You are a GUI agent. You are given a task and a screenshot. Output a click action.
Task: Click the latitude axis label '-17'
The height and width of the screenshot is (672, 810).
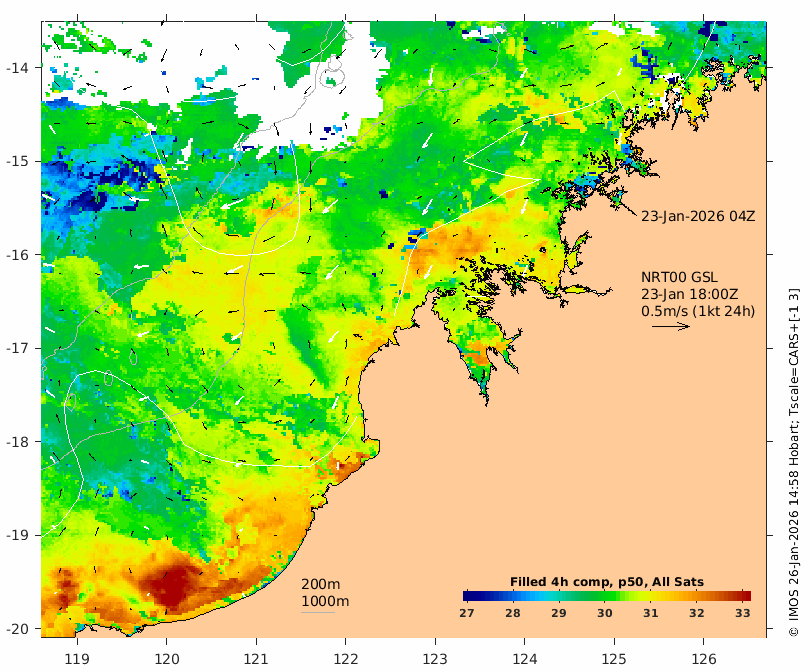(x=17, y=348)
